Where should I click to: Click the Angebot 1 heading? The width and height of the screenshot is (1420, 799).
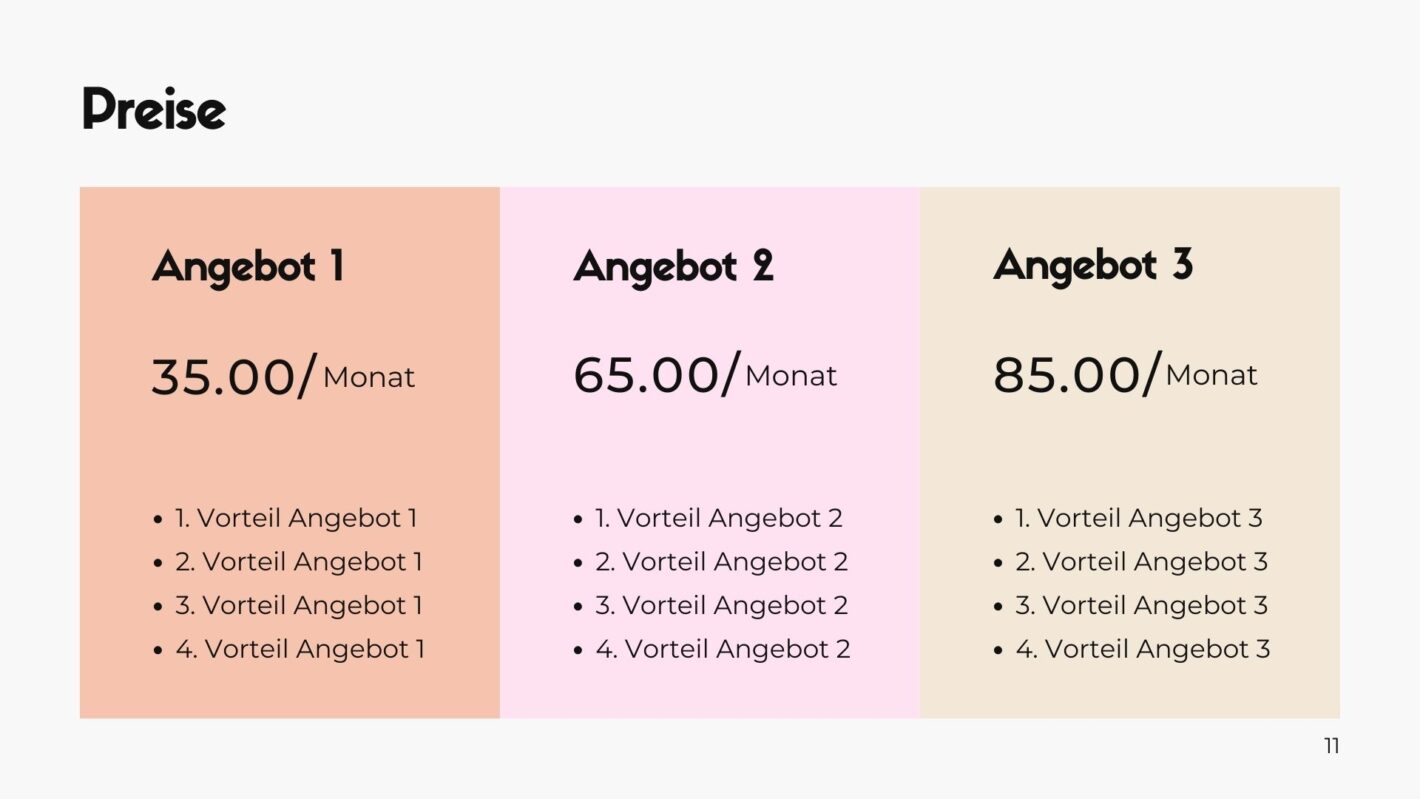(x=248, y=268)
